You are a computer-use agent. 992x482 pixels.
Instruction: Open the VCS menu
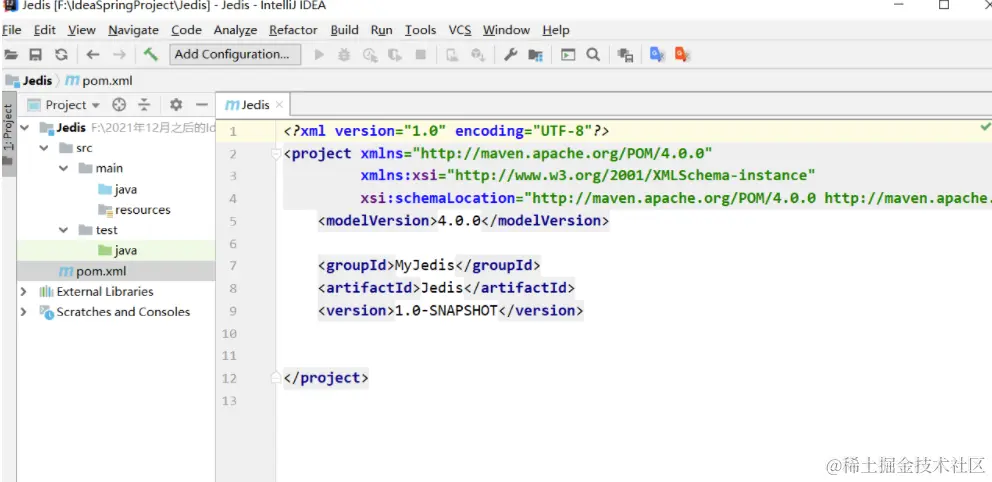[460, 30]
